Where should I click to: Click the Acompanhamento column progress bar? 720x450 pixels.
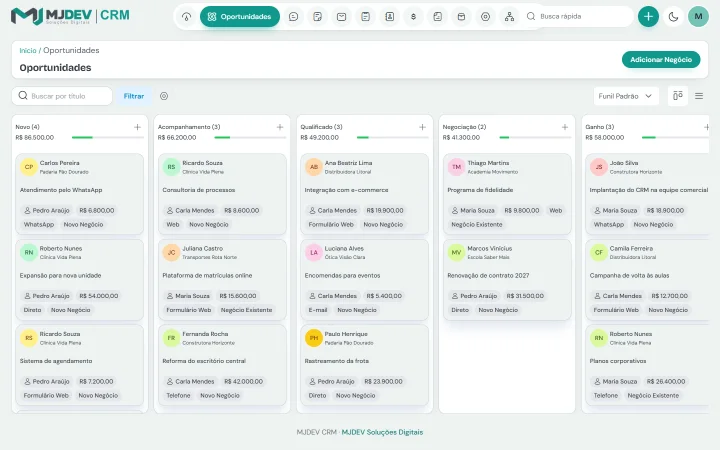pos(250,137)
